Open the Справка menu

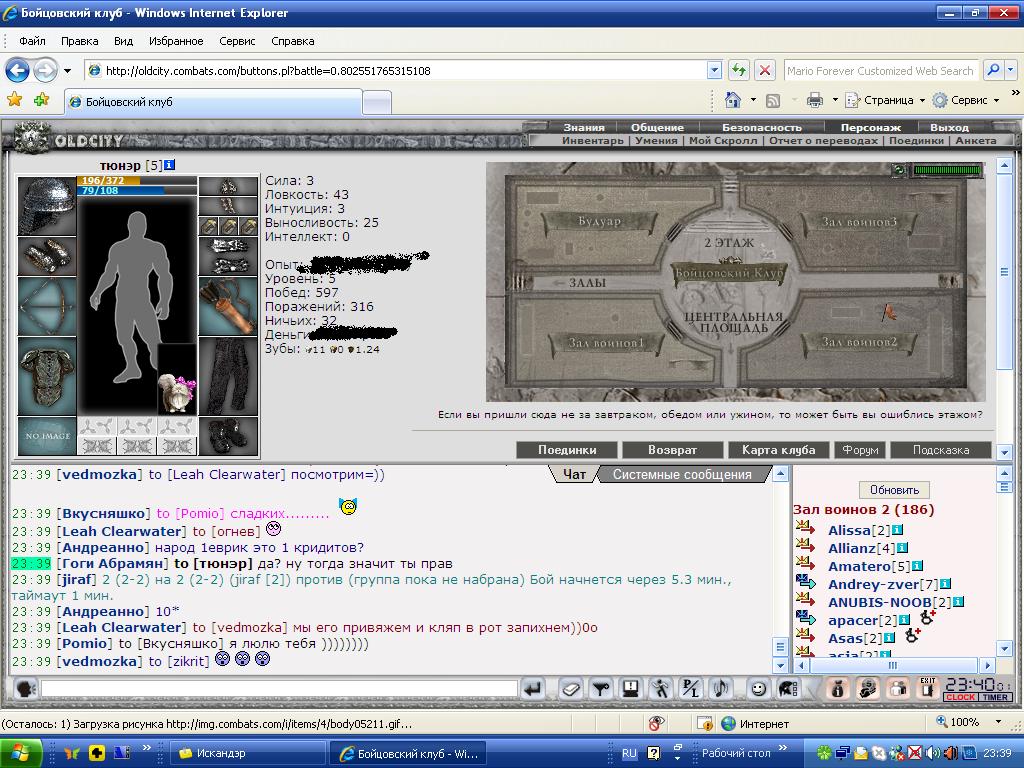(x=293, y=41)
